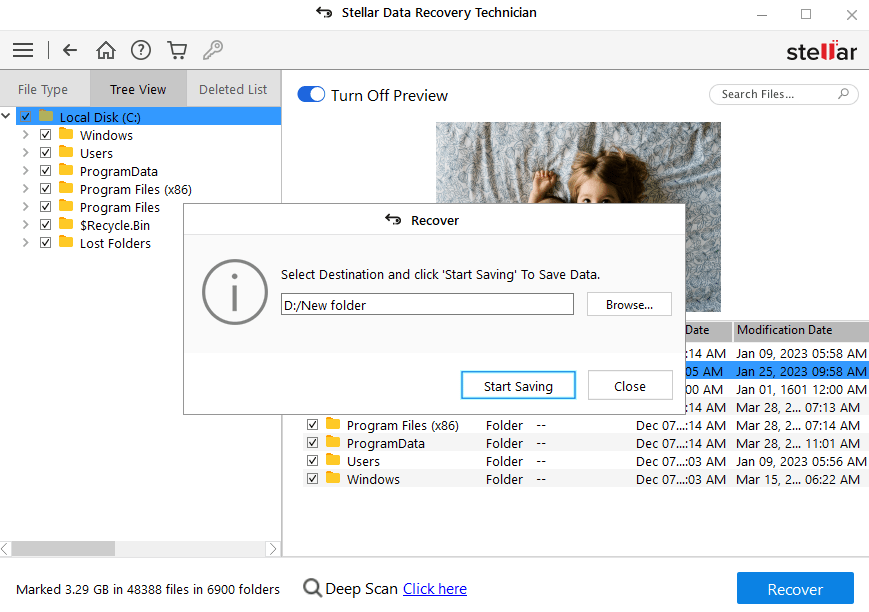This screenshot has height=612, width=869.
Task: Click 'Marked 3.29 GB' status text
Action: (x=148, y=589)
